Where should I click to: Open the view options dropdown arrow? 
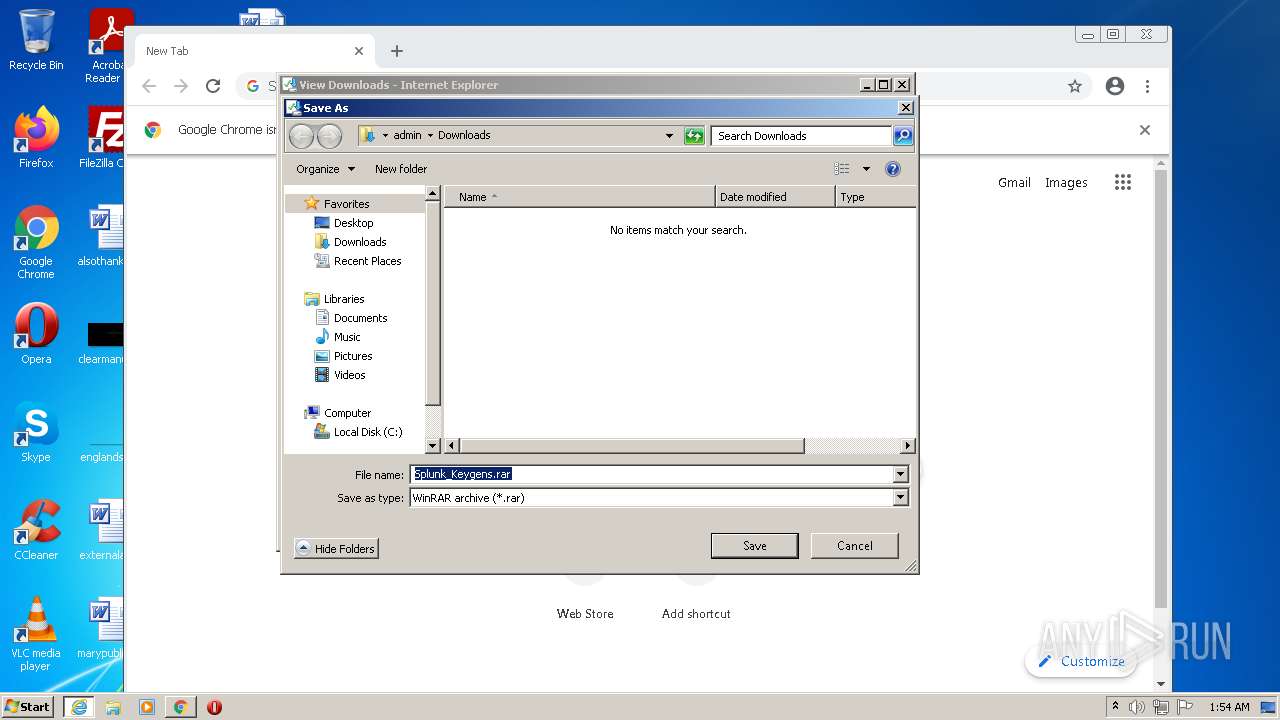(x=866, y=169)
